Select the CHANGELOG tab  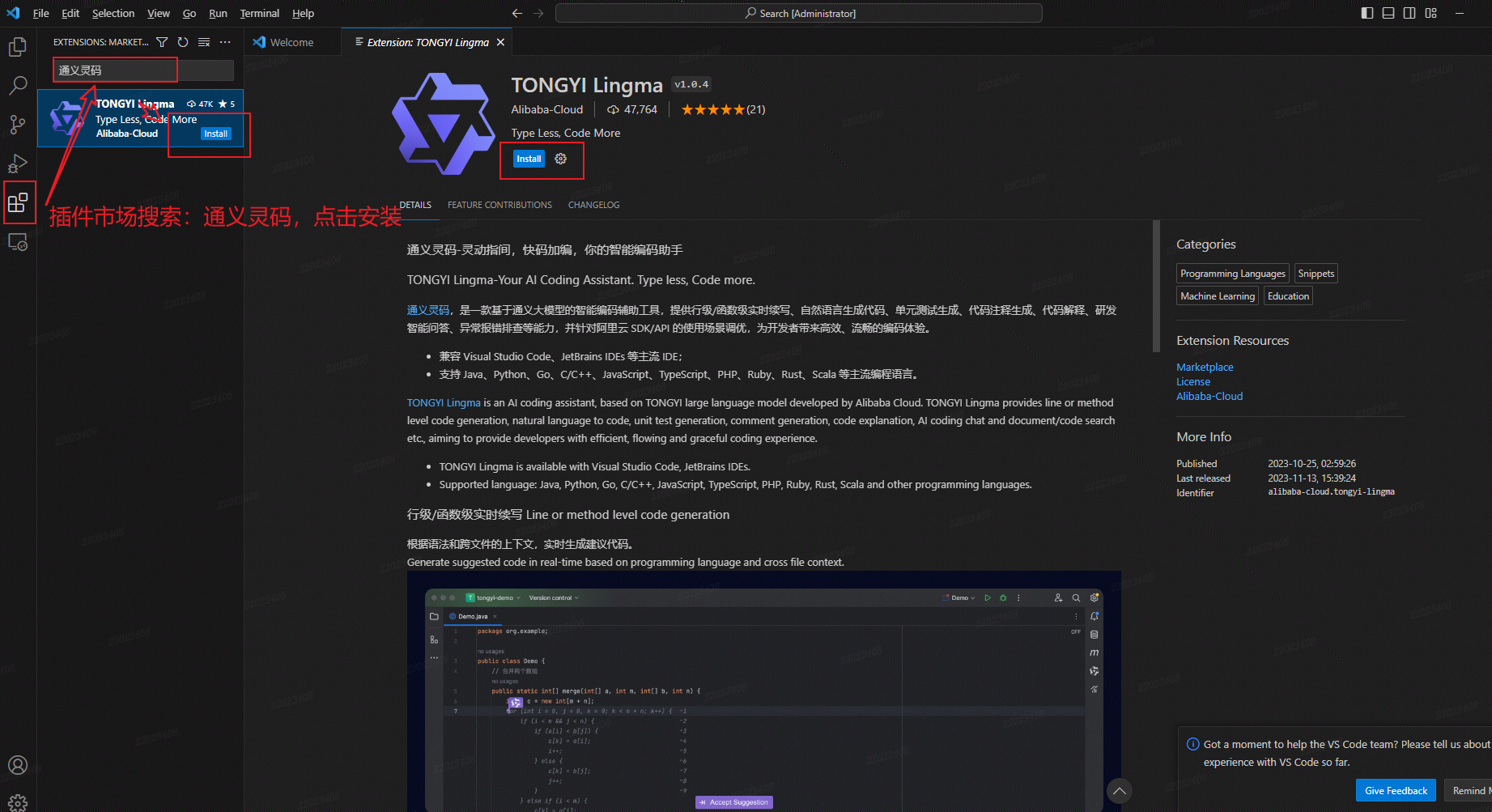point(593,205)
